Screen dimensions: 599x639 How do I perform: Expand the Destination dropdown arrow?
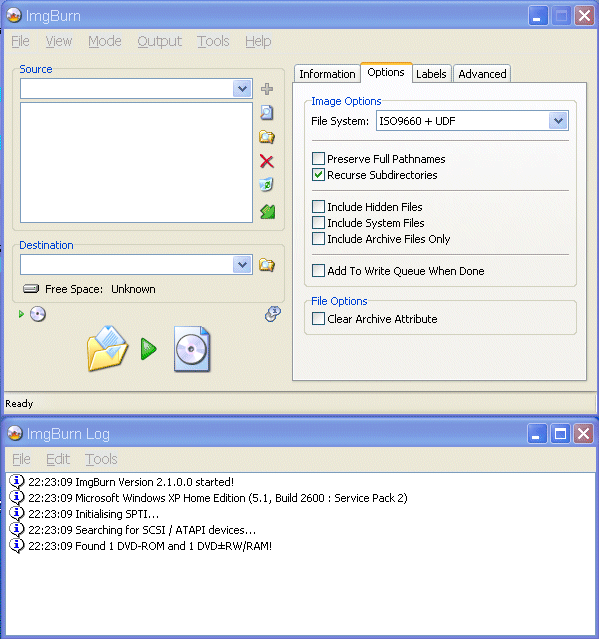[x=242, y=264]
